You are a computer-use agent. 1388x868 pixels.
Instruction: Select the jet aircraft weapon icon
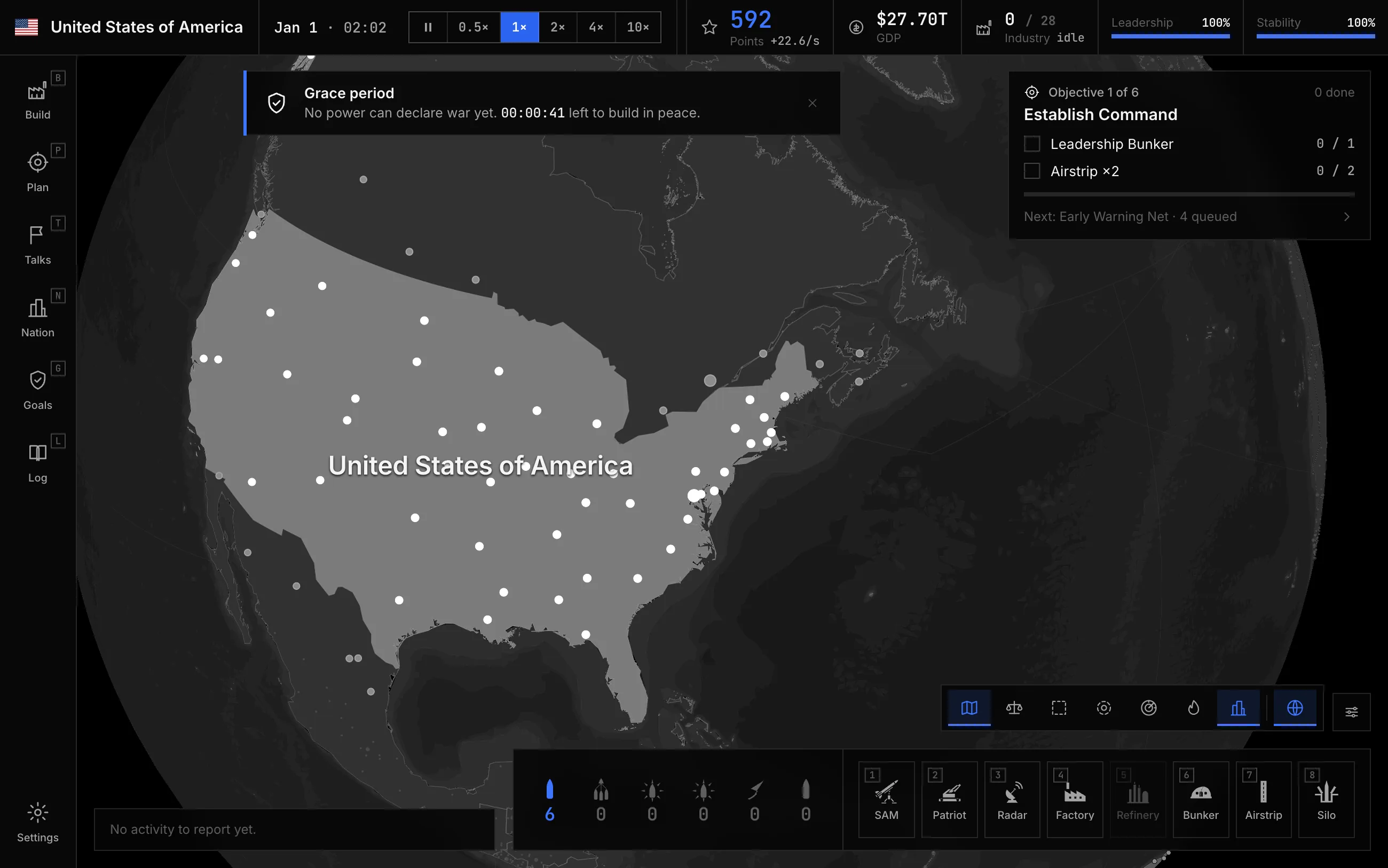point(755,800)
